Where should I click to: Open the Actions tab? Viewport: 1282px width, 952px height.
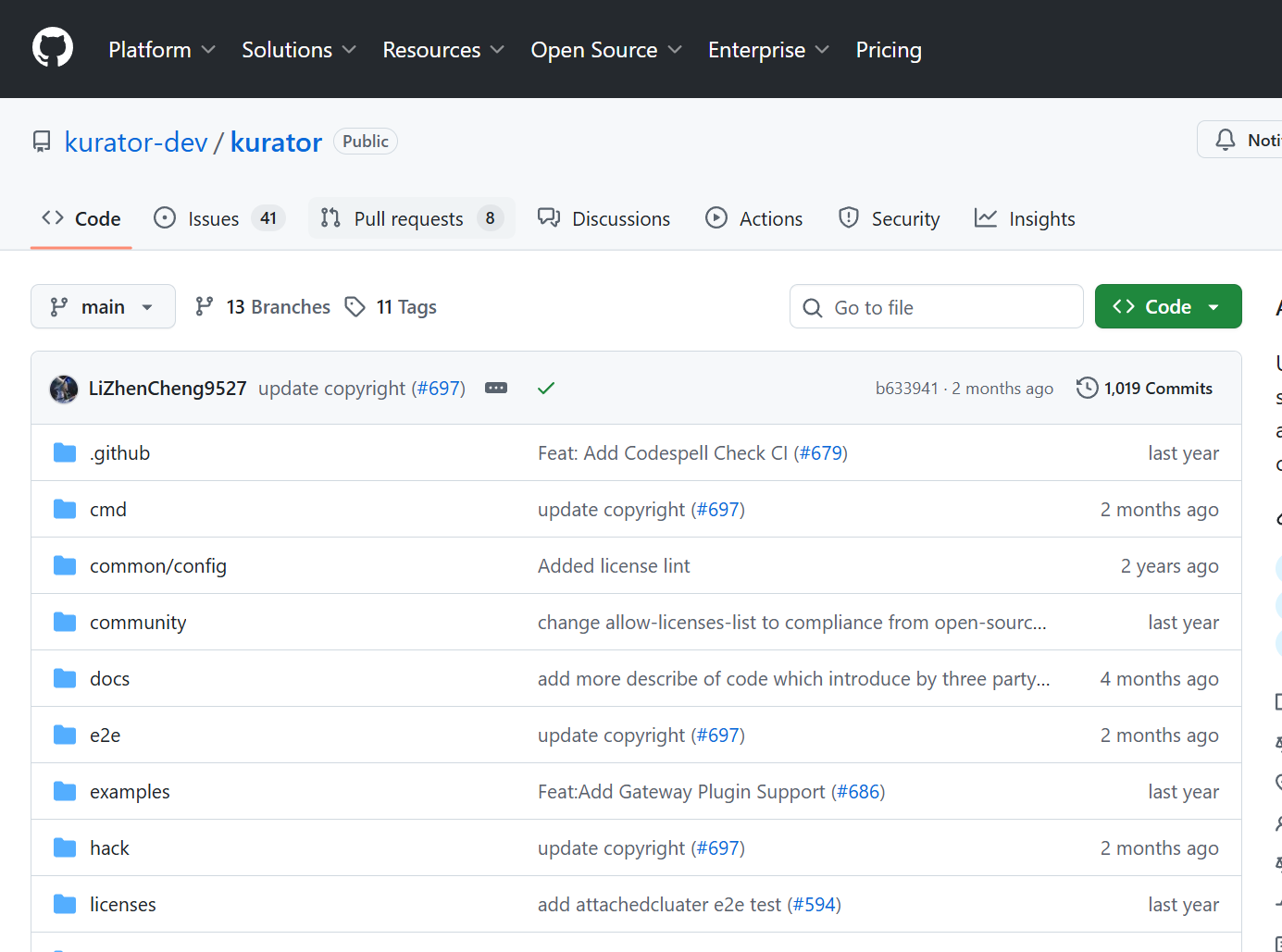tap(753, 218)
